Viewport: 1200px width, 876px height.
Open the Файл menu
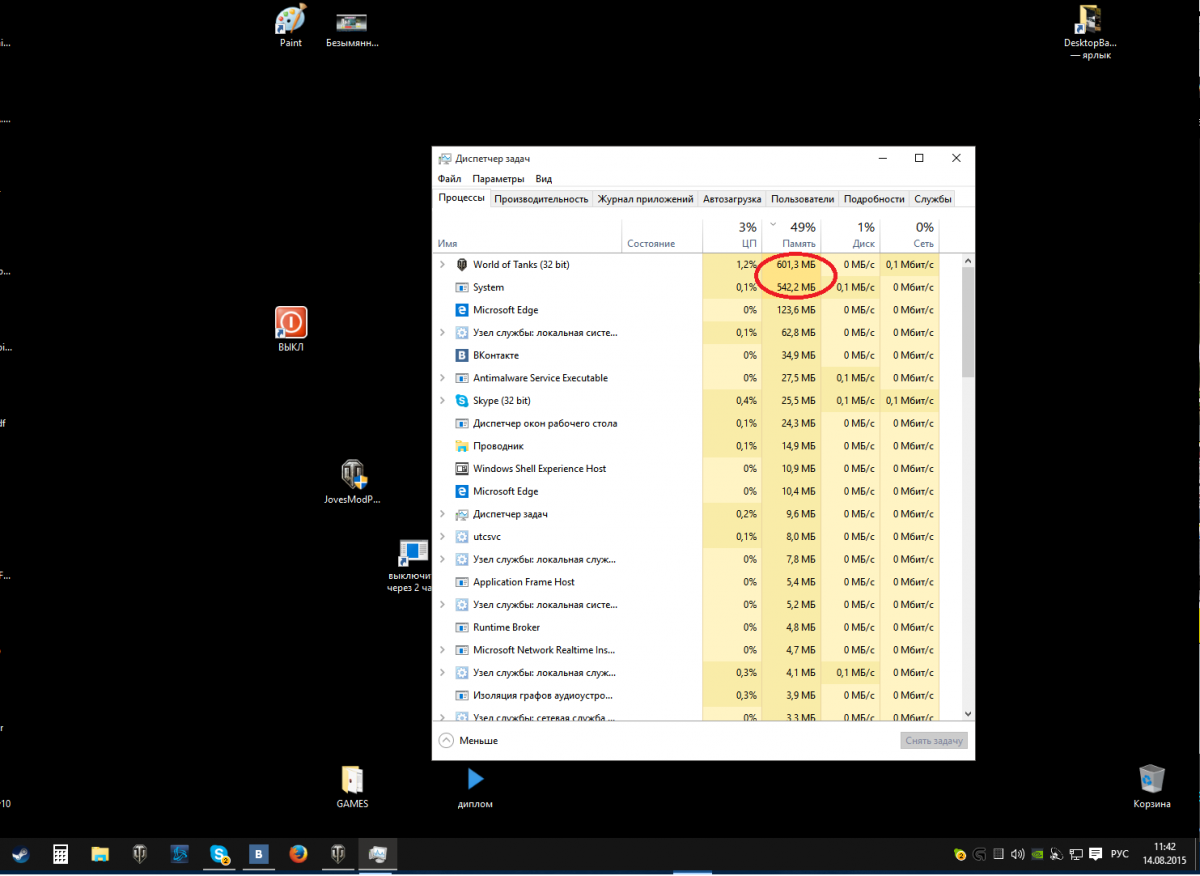click(449, 179)
